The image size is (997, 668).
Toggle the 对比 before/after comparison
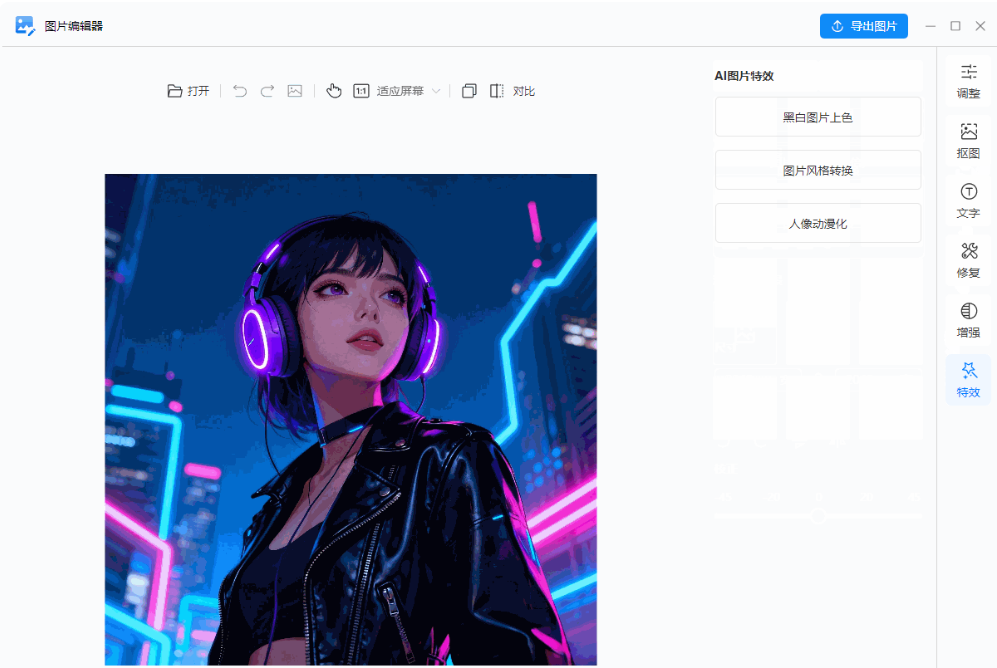pos(524,90)
